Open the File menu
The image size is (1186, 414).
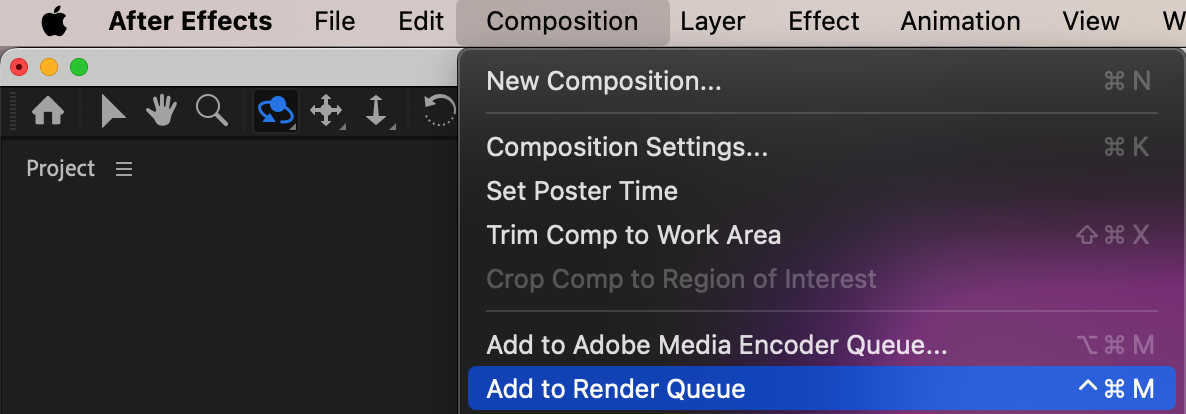334,21
